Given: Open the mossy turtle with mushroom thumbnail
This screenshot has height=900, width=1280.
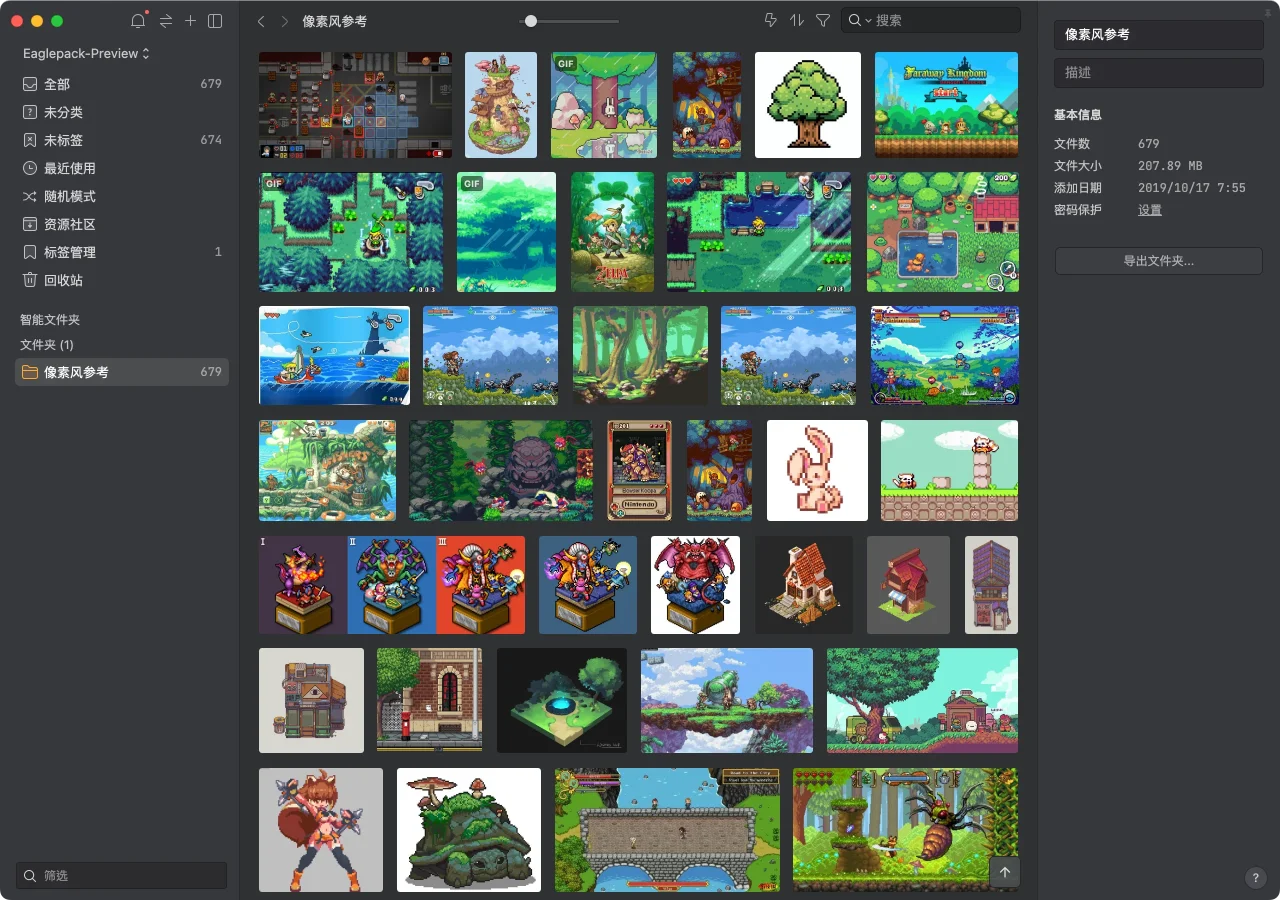Looking at the screenshot, I should pos(469,830).
